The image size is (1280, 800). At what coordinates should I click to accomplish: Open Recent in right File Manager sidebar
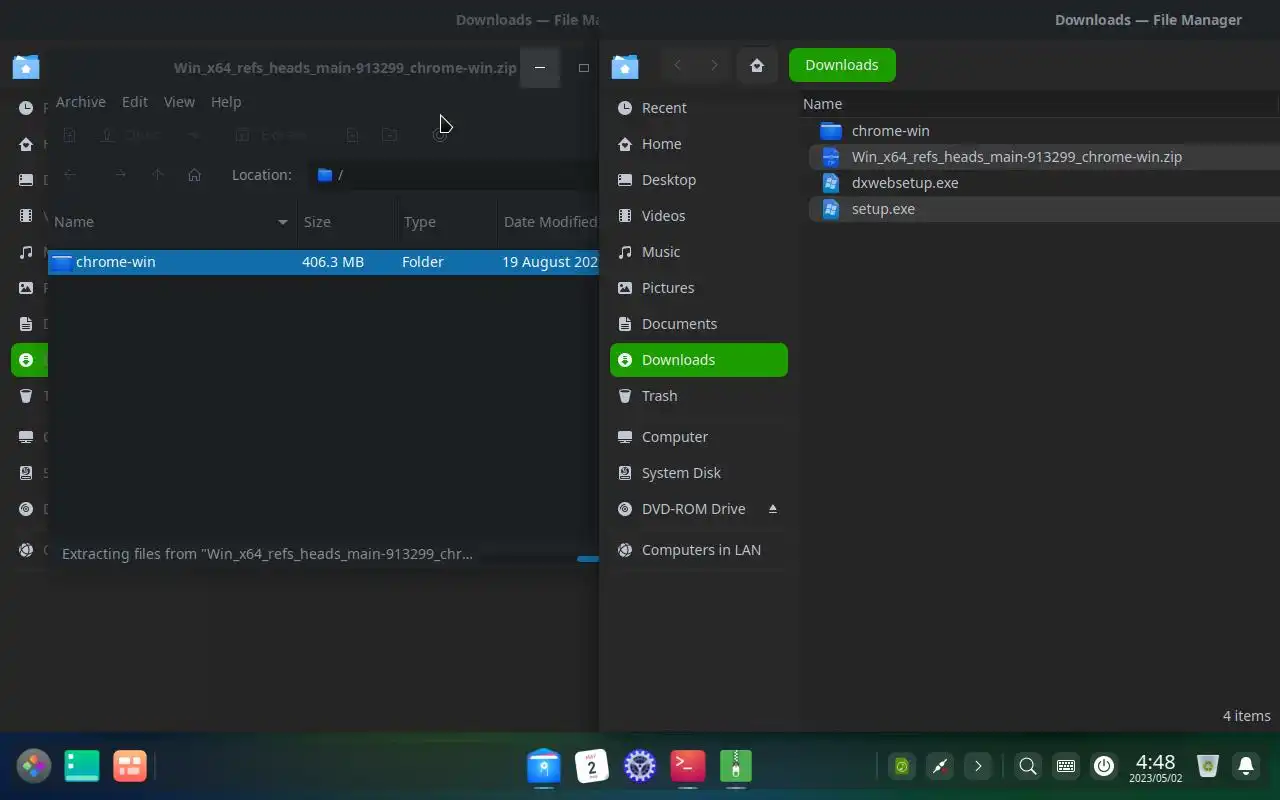tap(699, 108)
